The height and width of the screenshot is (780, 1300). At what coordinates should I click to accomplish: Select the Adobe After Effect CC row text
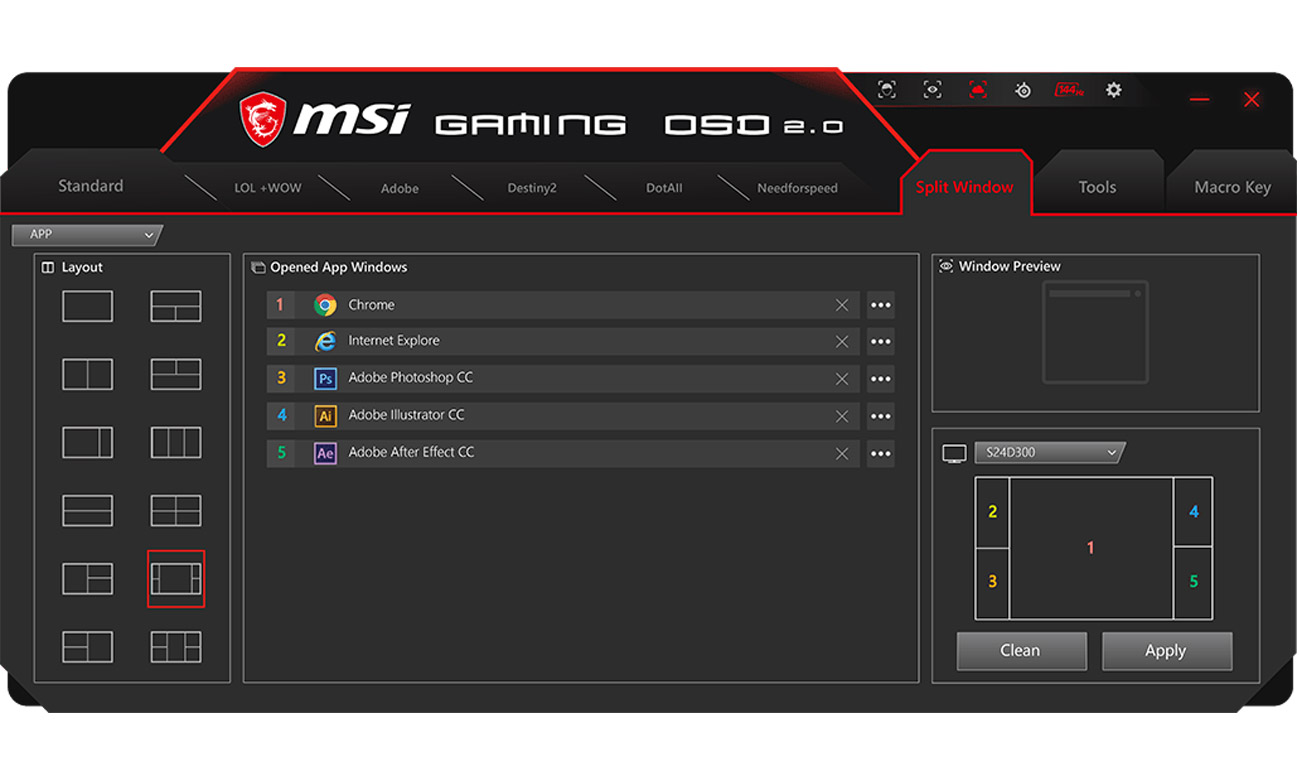click(411, 452)
